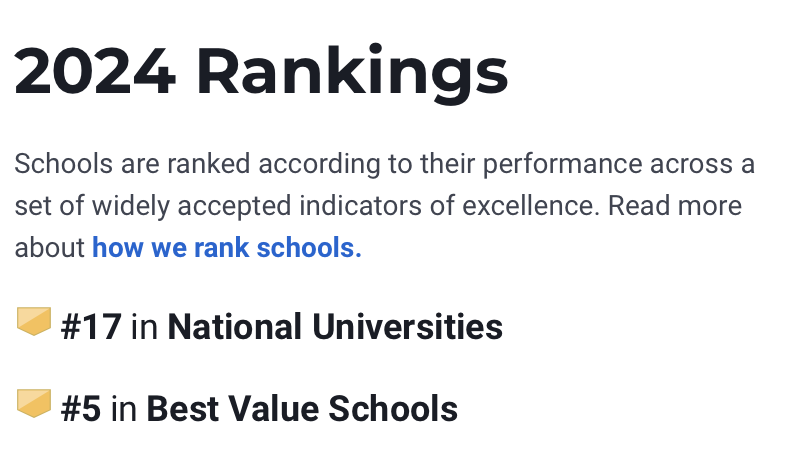Image resolution: width=788 pixels, height=458 pixels.
Task: Click the word "in" after #17
Action: click(144, 327)
